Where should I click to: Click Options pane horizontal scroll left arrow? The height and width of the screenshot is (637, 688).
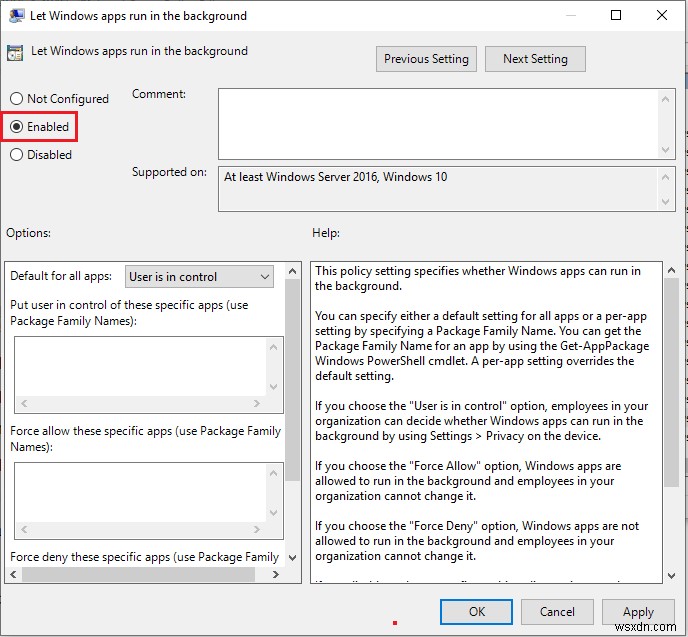click(x=13, y=574)
